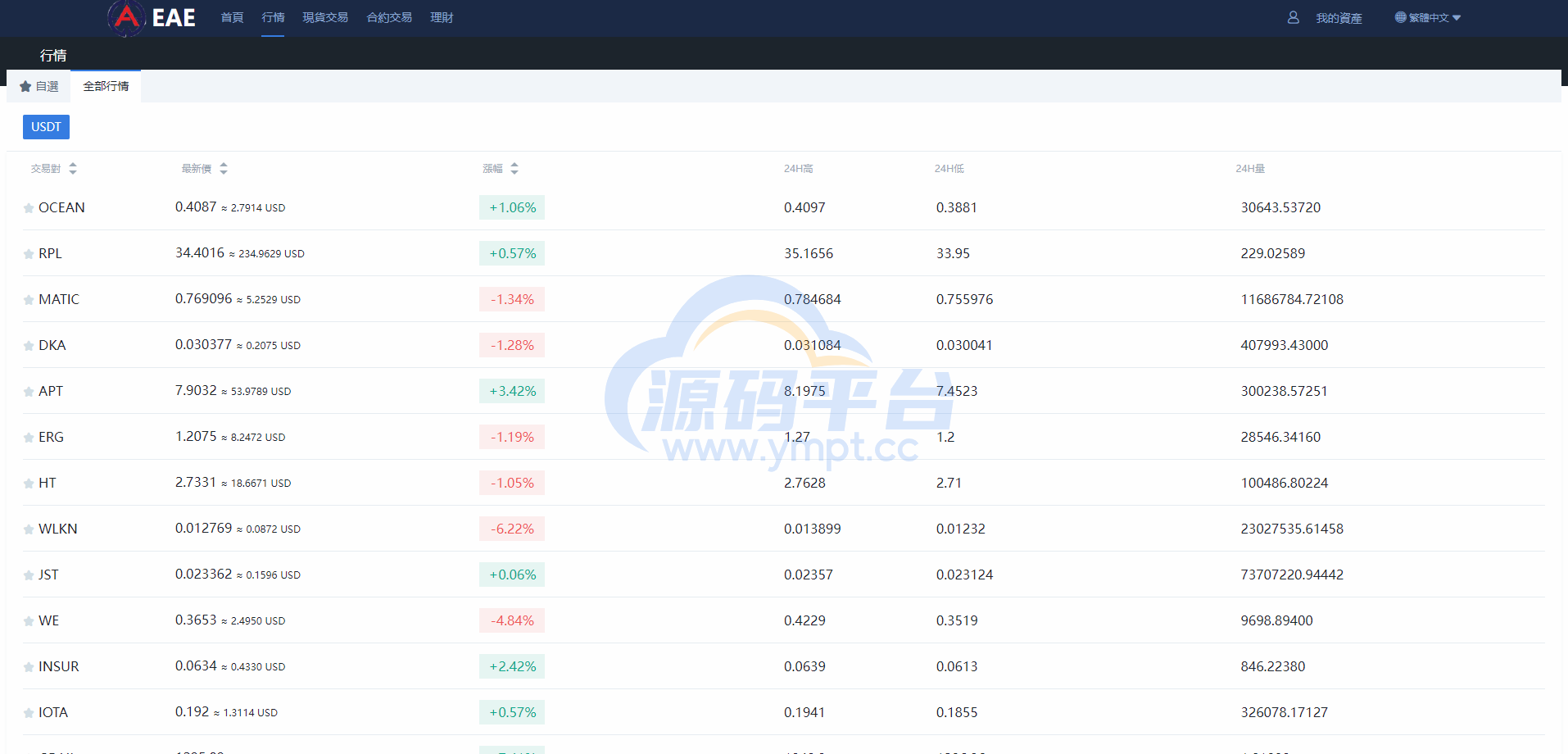
Task: Click JST 24H low 0.023124
Action: tap(964, 575)
